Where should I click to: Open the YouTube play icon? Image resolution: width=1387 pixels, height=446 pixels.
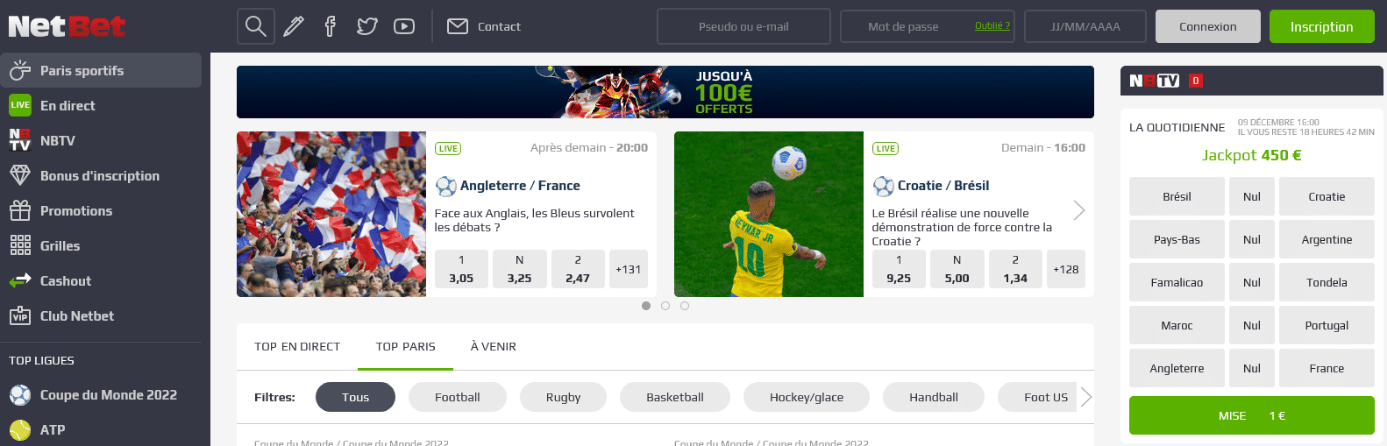coord(404,26)
